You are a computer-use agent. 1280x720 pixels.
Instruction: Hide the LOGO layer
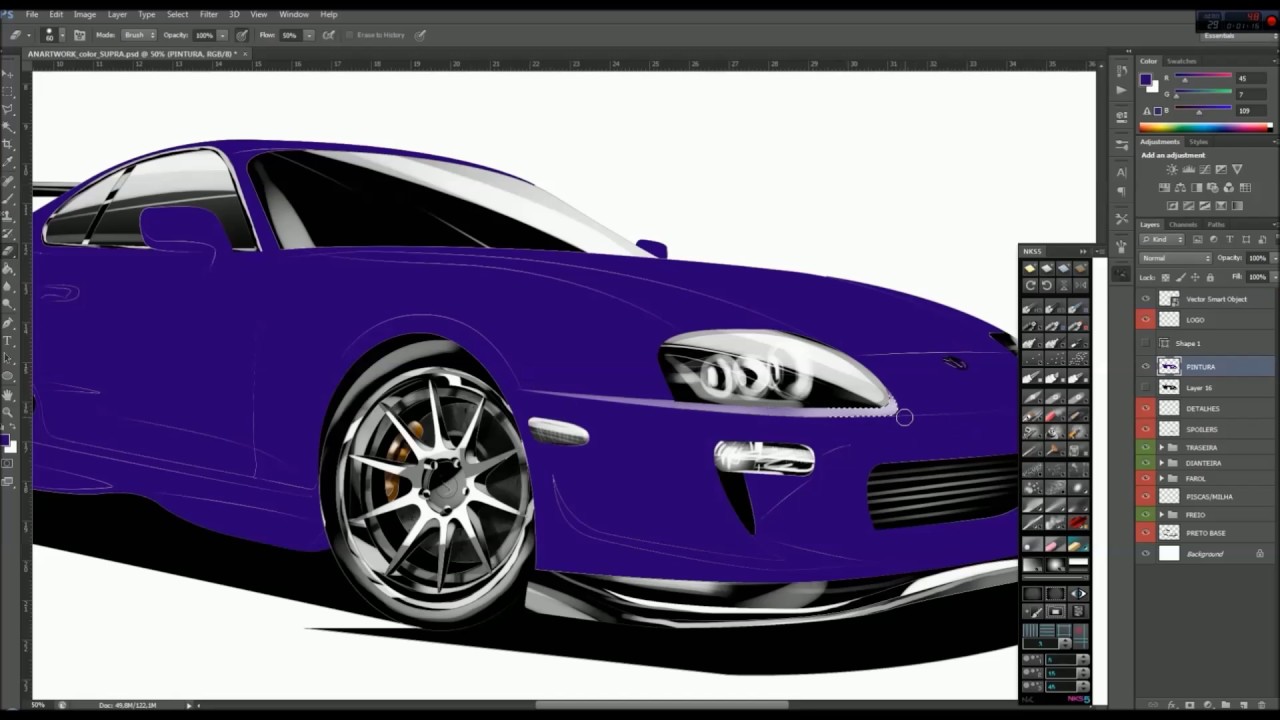(1146, 320)
